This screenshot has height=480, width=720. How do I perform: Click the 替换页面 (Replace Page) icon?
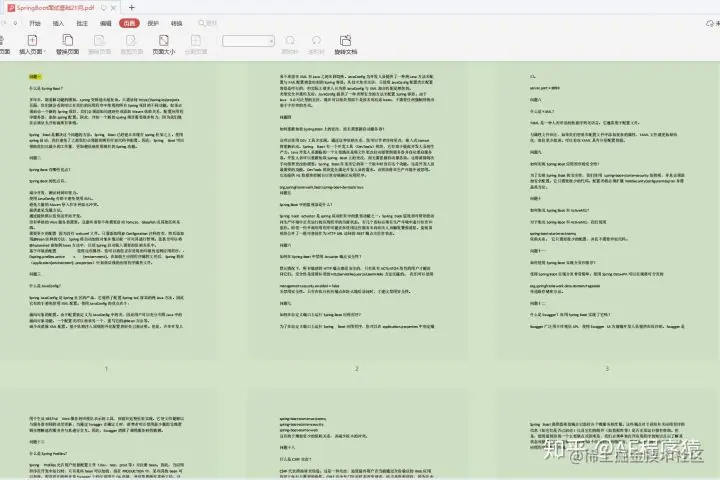[x=68, y=40]
